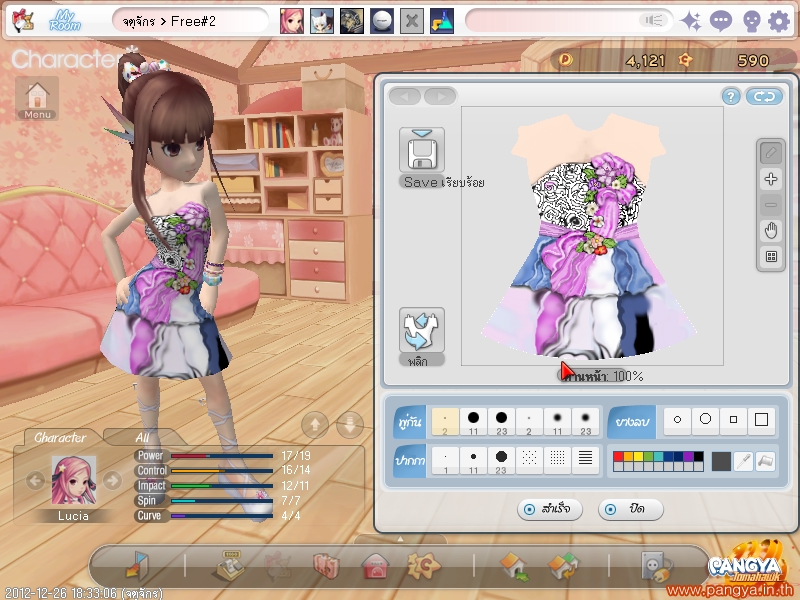The image size is (800, 600).
Task: Click Lucia character portrait
Action: [73, 481]
